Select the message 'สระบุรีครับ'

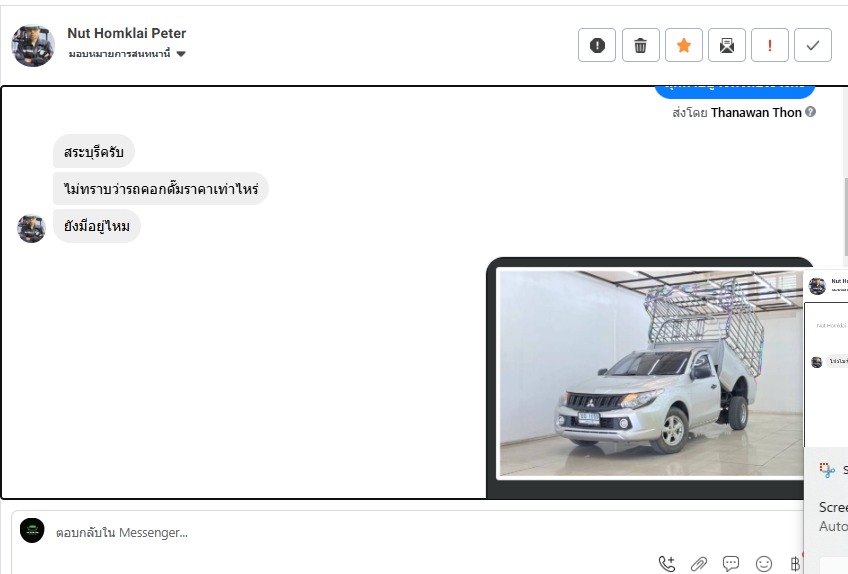pyautogui.click(x=94, y=151)
